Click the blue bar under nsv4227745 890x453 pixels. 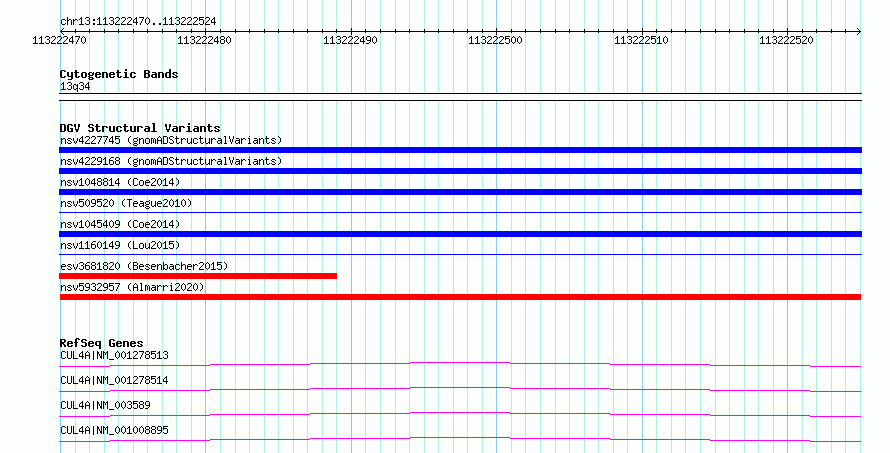[x=460, y=150]
